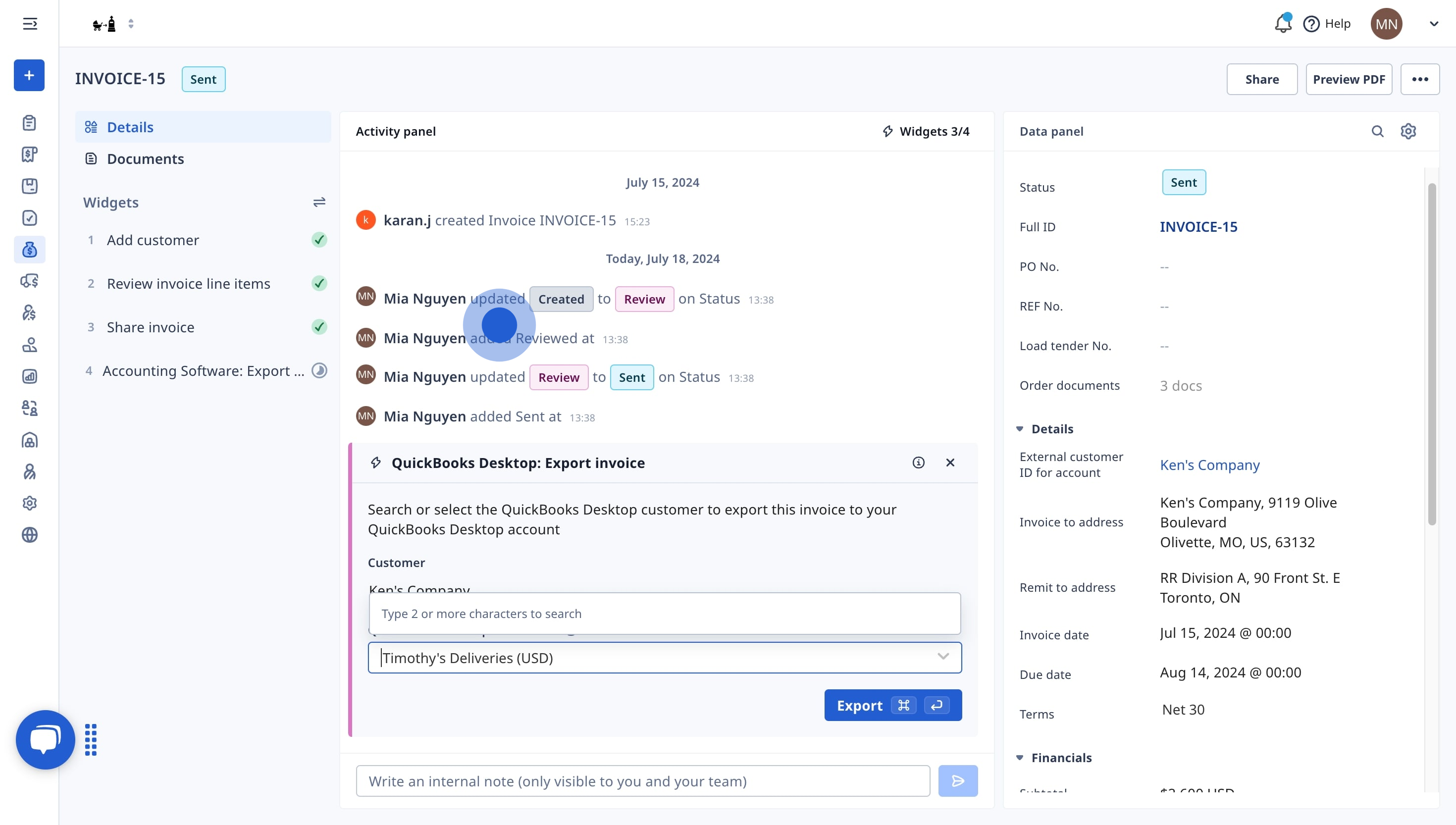Screen dimensions: 1456x825
Task: Open the Ken's Company link
Action: pos(1209,465)
